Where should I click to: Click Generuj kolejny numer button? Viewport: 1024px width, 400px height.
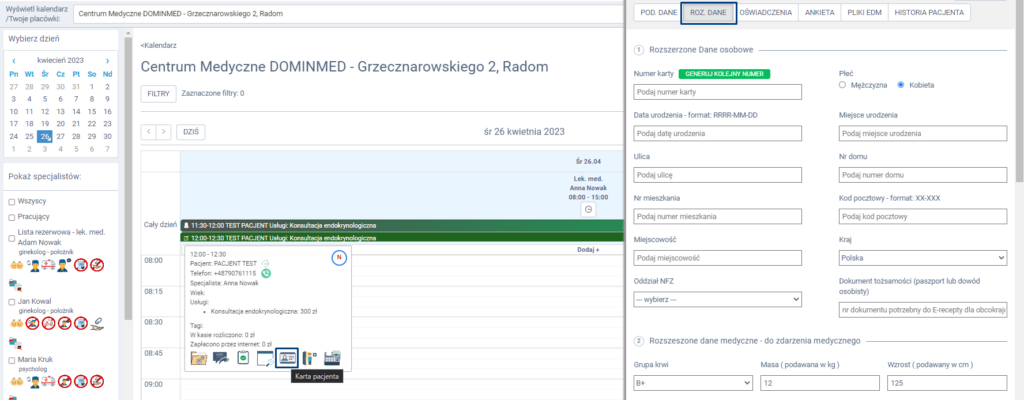[725, 74]
